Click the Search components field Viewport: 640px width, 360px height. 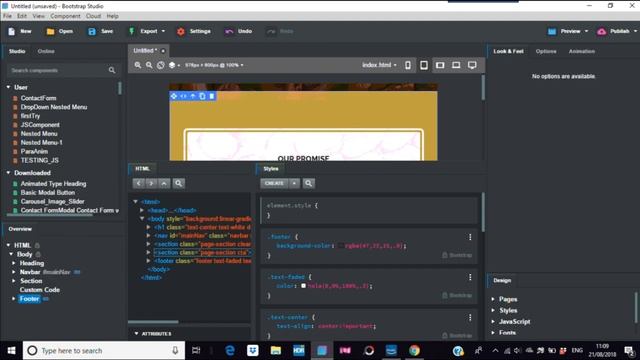click(x=62, y=70)
